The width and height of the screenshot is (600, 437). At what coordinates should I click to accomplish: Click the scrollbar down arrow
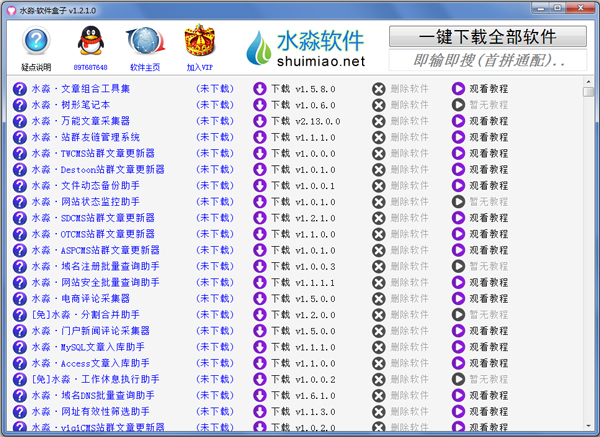tap(588, 428)
